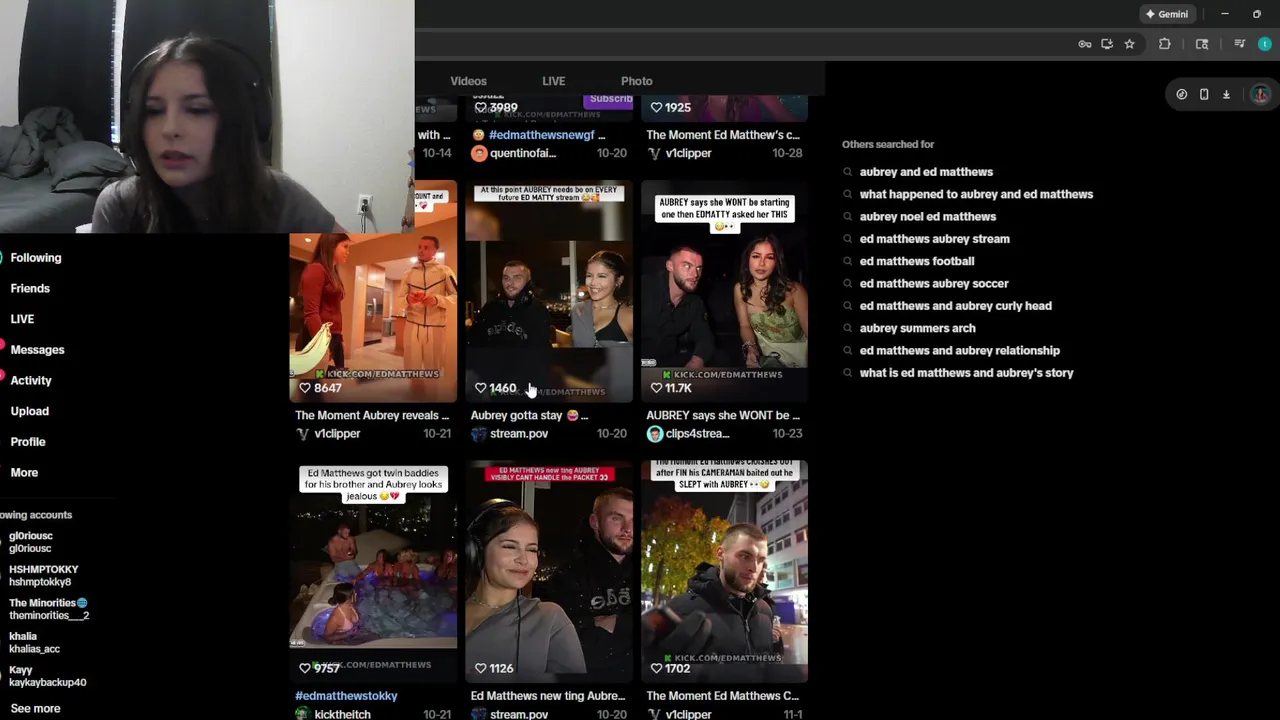Open the TikTok profile avatar at top right

tap(1260, 94)
